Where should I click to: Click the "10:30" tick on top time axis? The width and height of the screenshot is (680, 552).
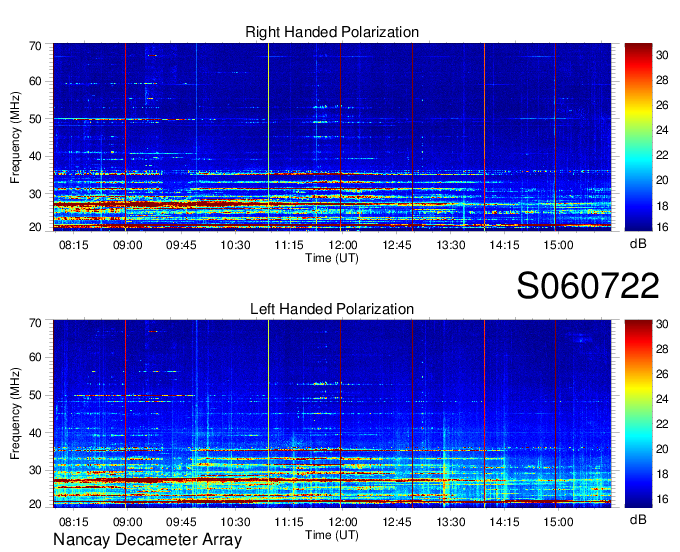[x=235, y=245]
